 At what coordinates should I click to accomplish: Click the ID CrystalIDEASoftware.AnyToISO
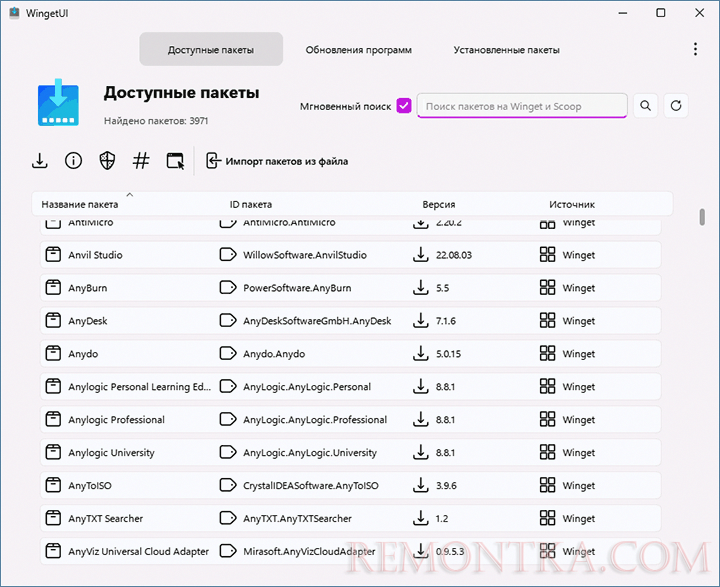coord(311,486)
